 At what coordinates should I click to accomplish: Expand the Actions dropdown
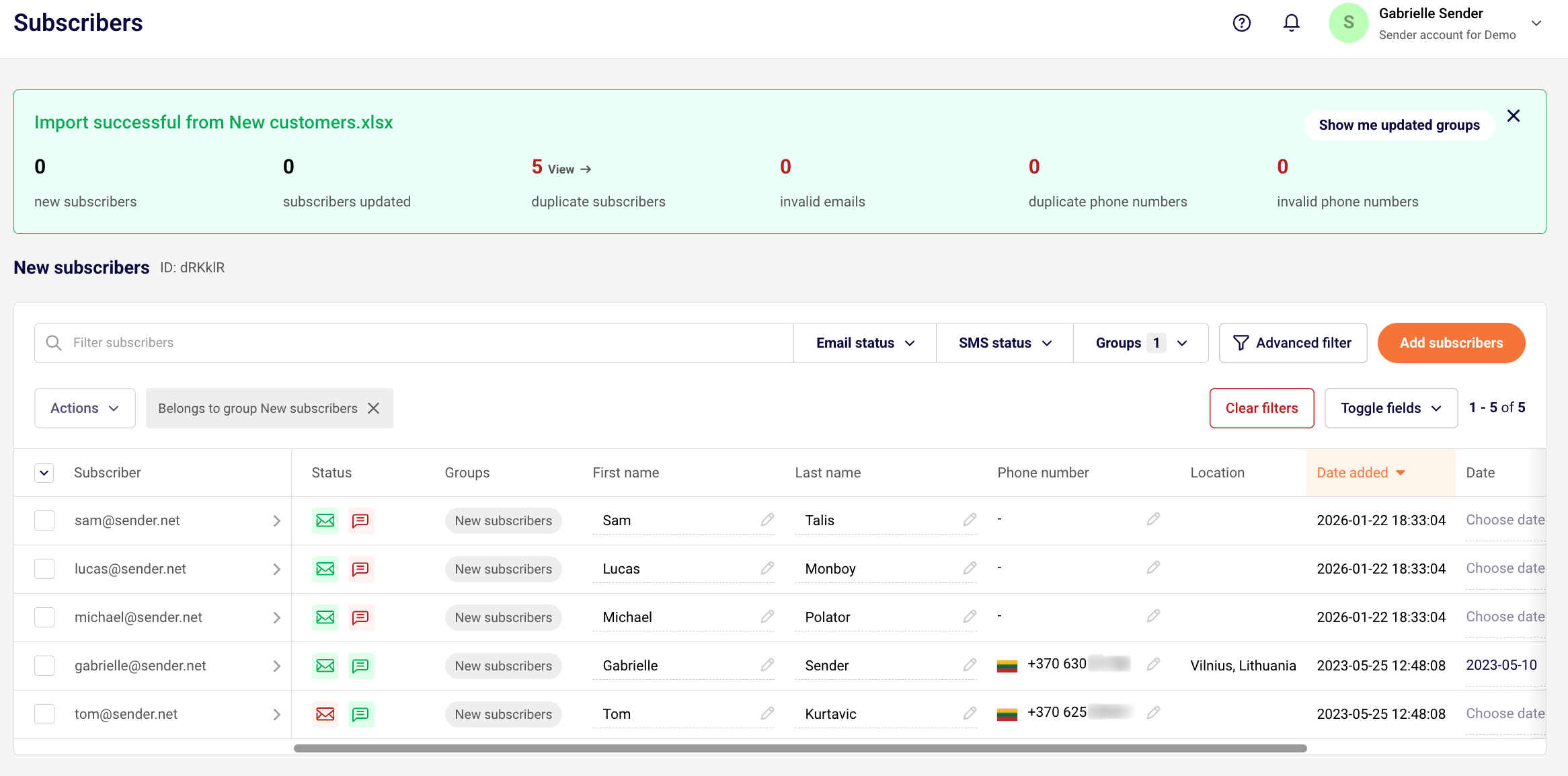pos(85,408)
